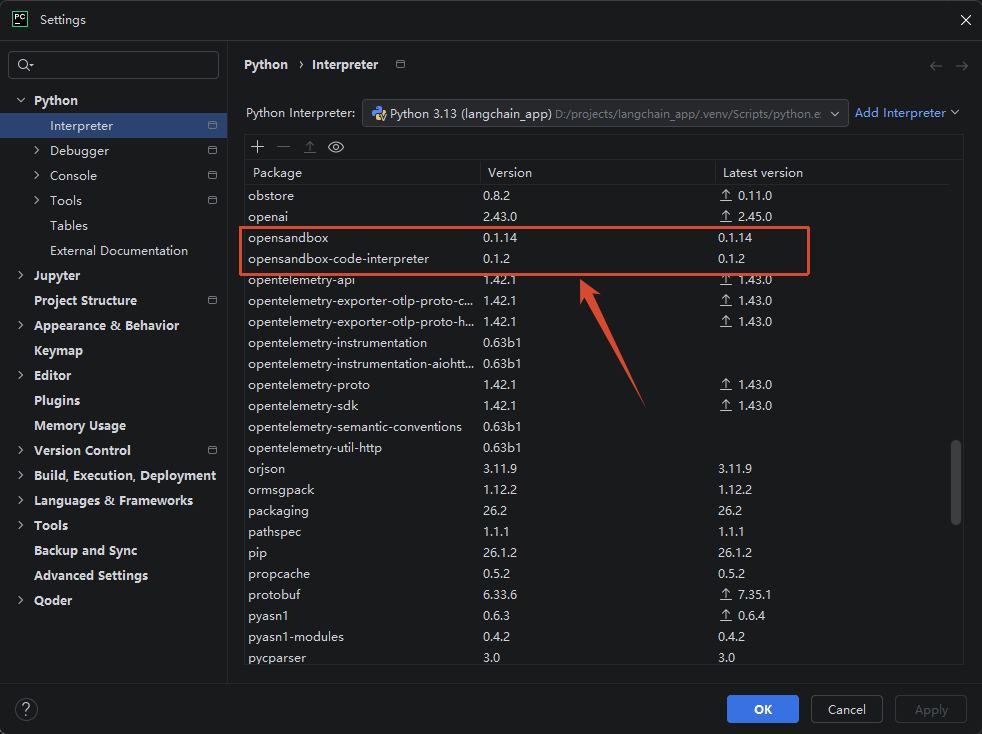Click upgrade arrow icon for opentelemetry-proto
Image resolution: width=982 pixels, height=734 pixels.
pos(726,385)
